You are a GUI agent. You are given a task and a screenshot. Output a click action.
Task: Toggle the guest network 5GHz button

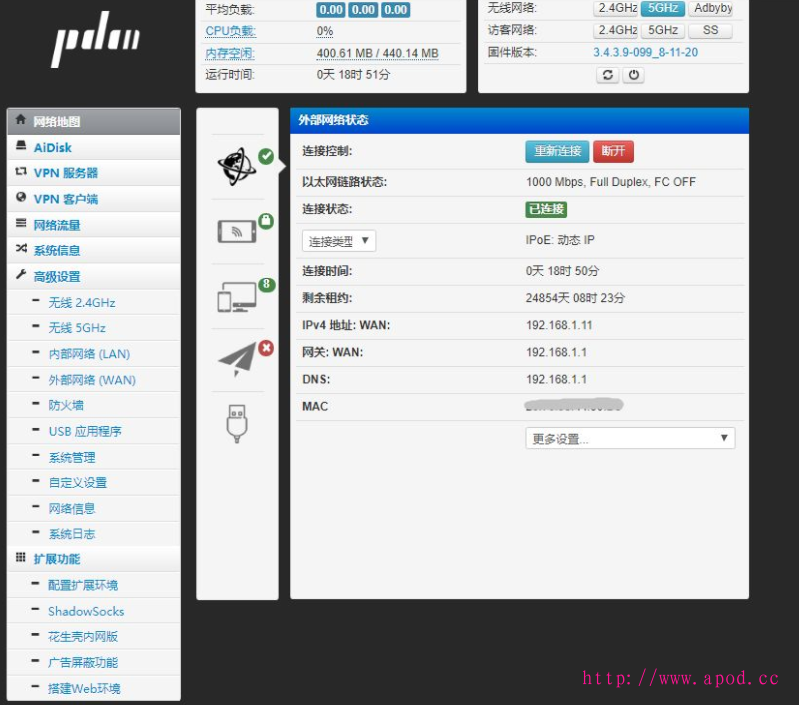tap(662, 30)
